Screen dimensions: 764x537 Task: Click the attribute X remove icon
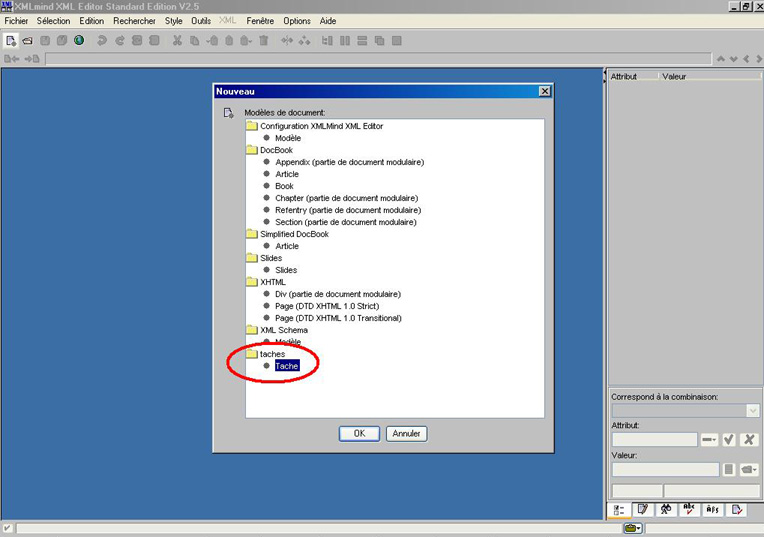748,440
